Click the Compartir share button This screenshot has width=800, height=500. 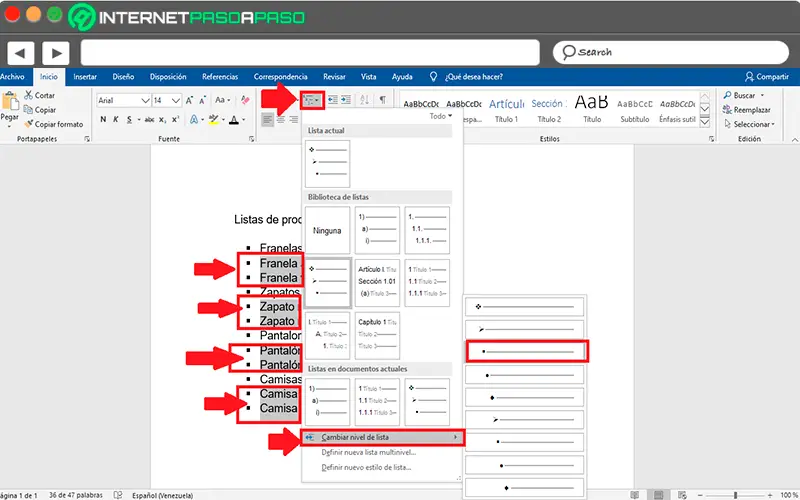pyautogui.click(x=767, y=77)
